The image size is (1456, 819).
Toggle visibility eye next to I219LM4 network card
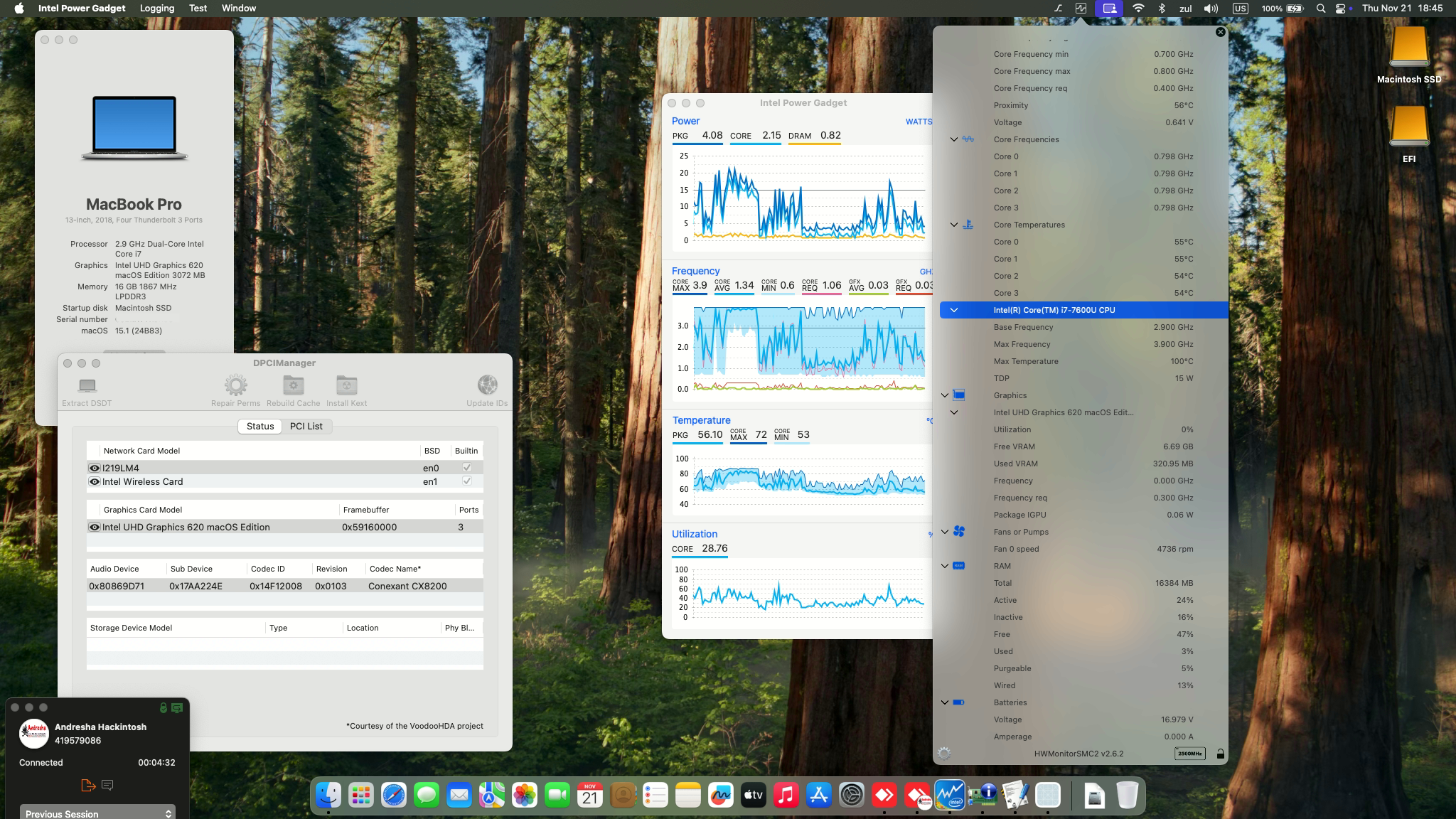[94, 467]
